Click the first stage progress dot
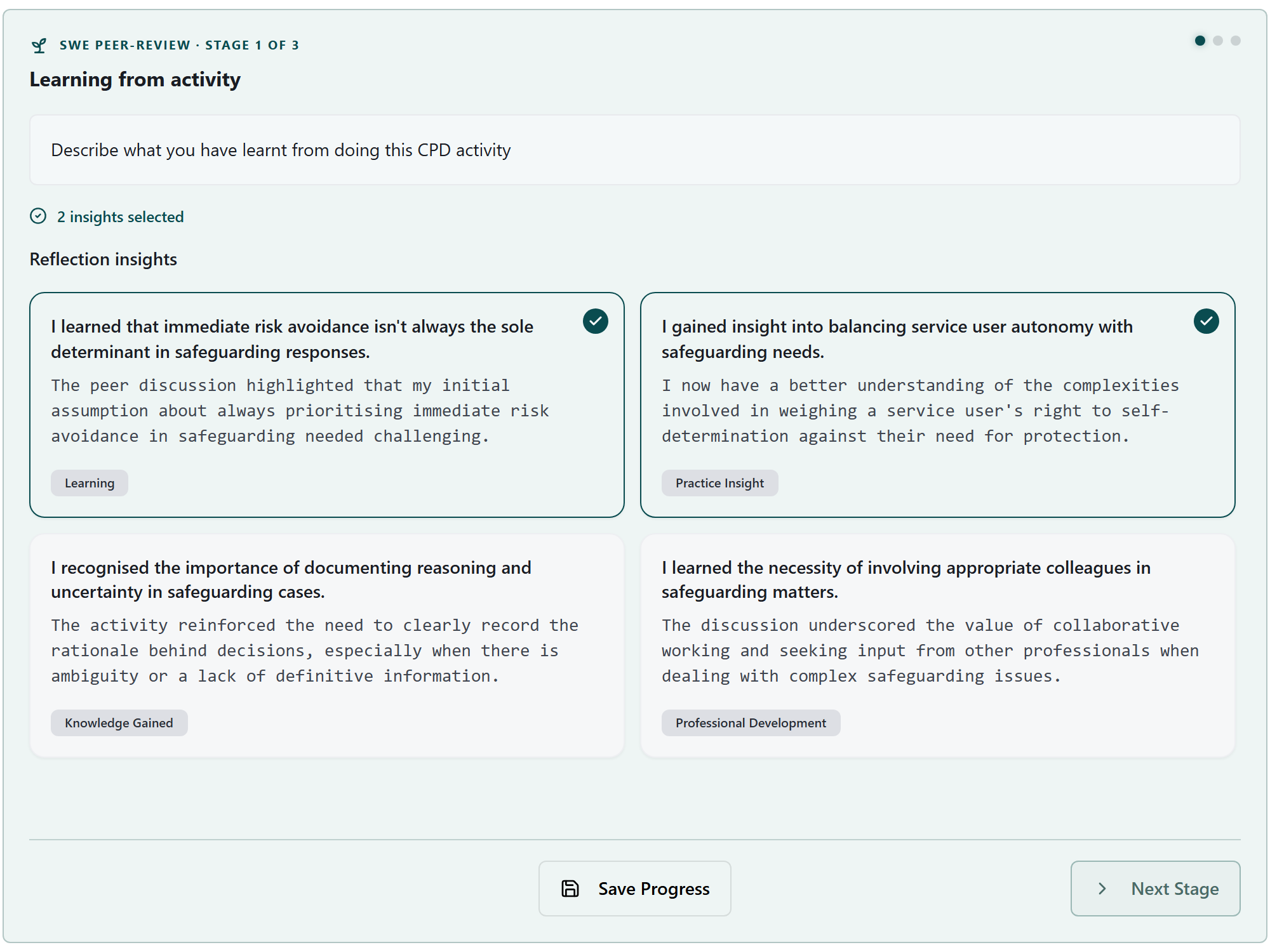This screenshot has height=952, width=1270. [1200, 41]
